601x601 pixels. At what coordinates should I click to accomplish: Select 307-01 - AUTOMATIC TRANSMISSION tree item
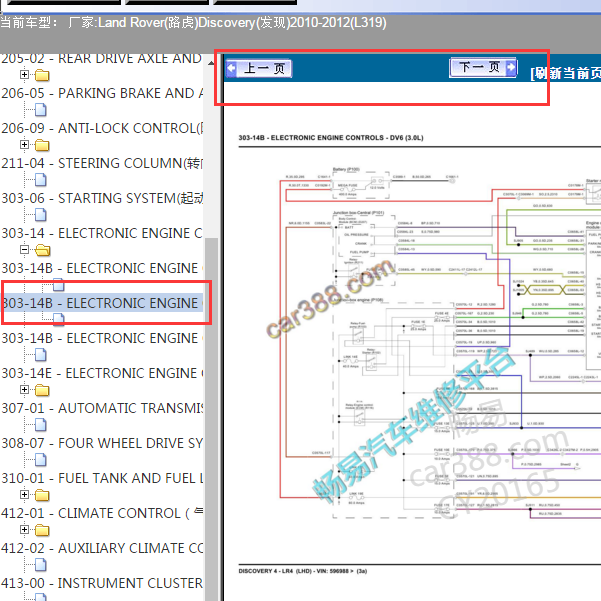tap(102, 408)
